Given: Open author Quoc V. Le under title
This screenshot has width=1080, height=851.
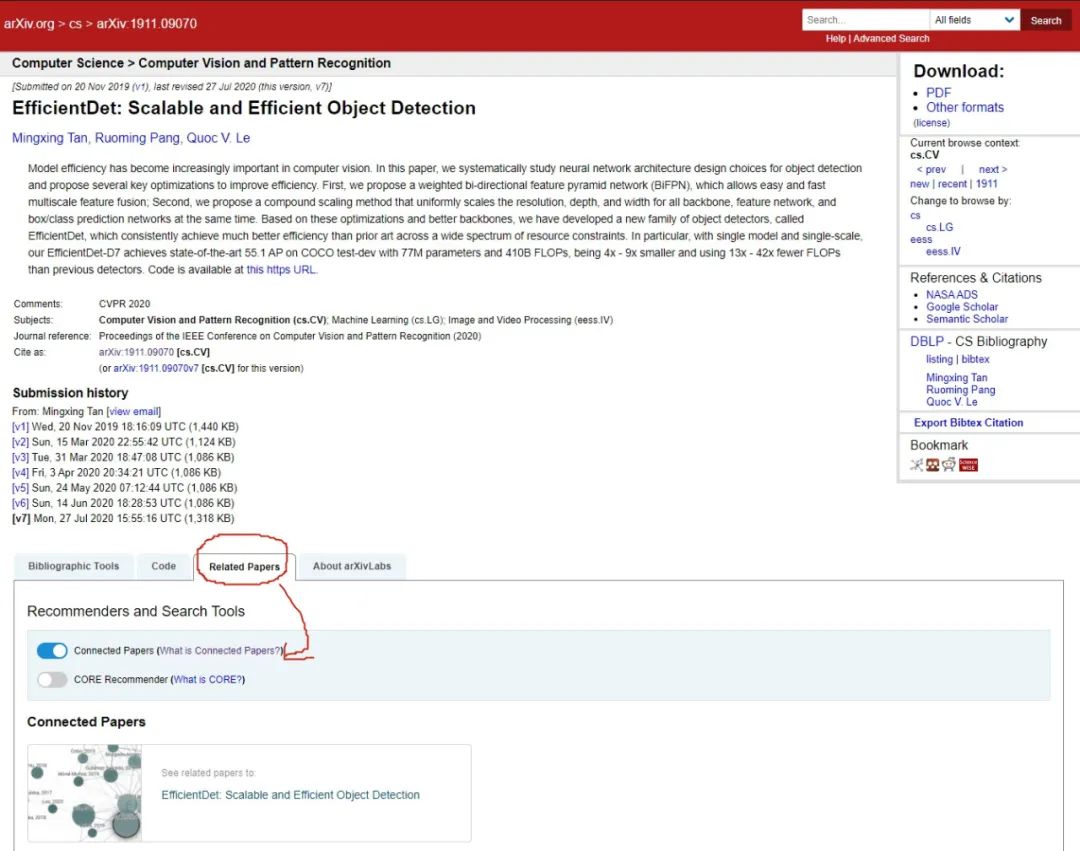Looking at the screenshot, I should (218, 138).
